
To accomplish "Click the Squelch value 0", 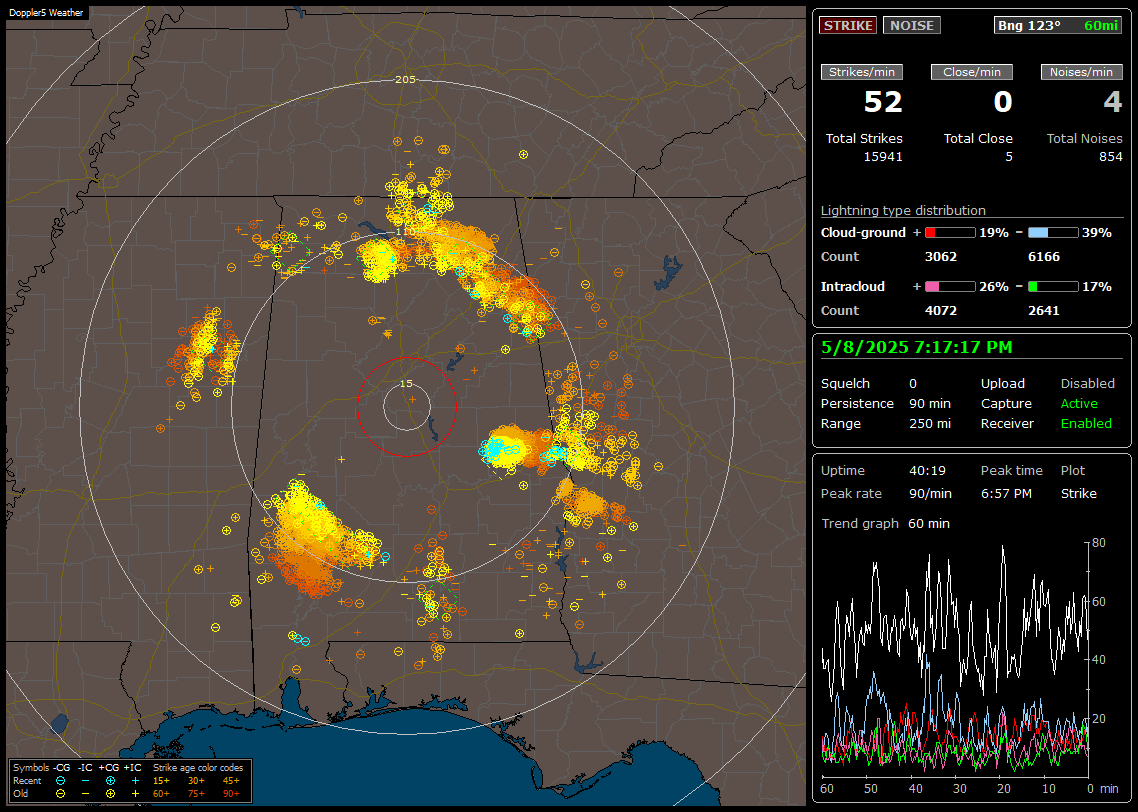I will tap(913, 384).
